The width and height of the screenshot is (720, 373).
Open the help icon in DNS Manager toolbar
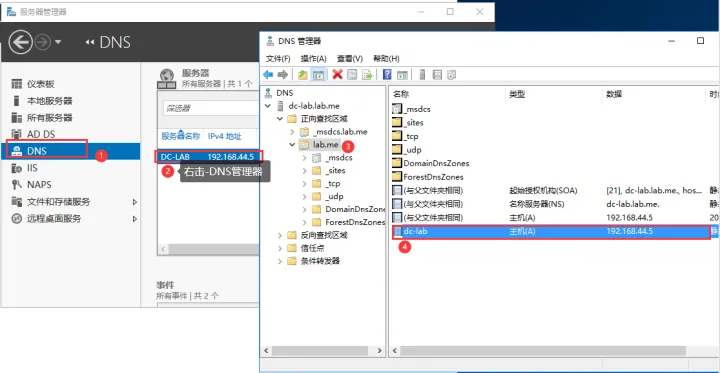coord(388,74)
